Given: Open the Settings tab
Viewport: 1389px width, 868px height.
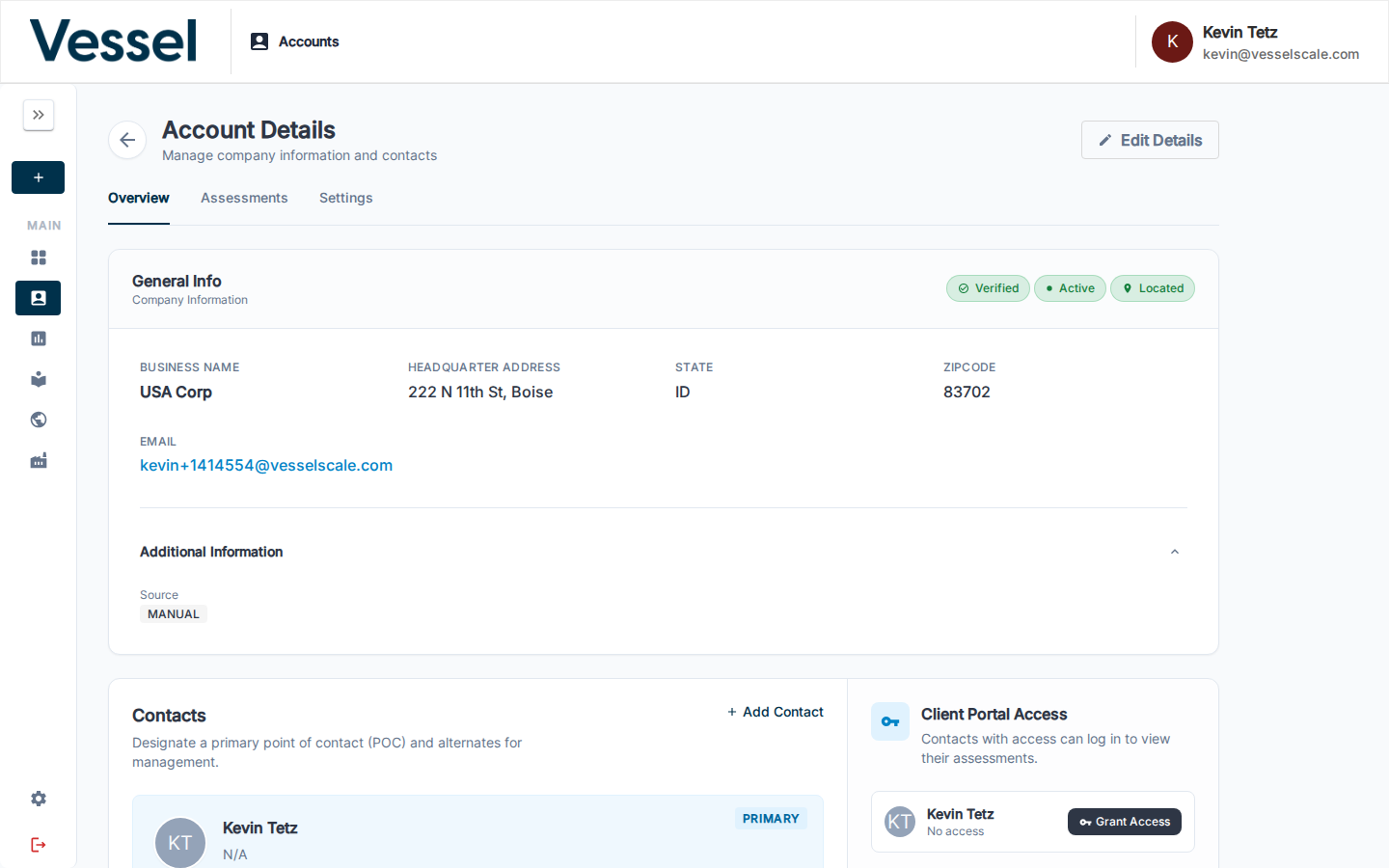Looking at the screenshot, I should click(x=345, y=198).
